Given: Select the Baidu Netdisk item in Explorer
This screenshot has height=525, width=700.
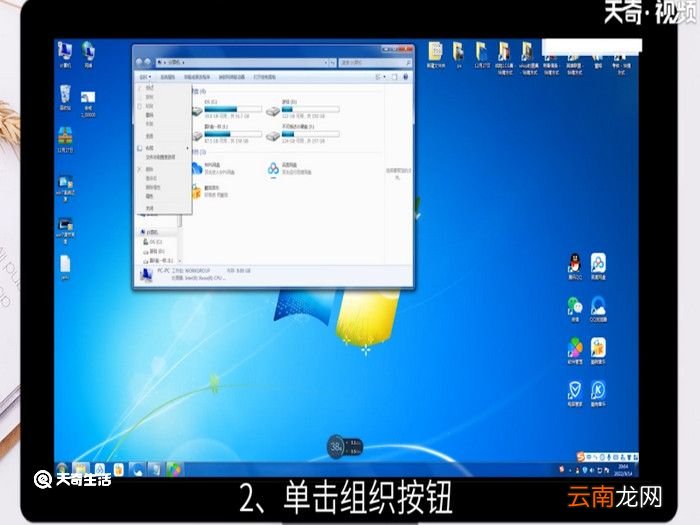Looking at the screenshot, I should (x=289, y=168).
